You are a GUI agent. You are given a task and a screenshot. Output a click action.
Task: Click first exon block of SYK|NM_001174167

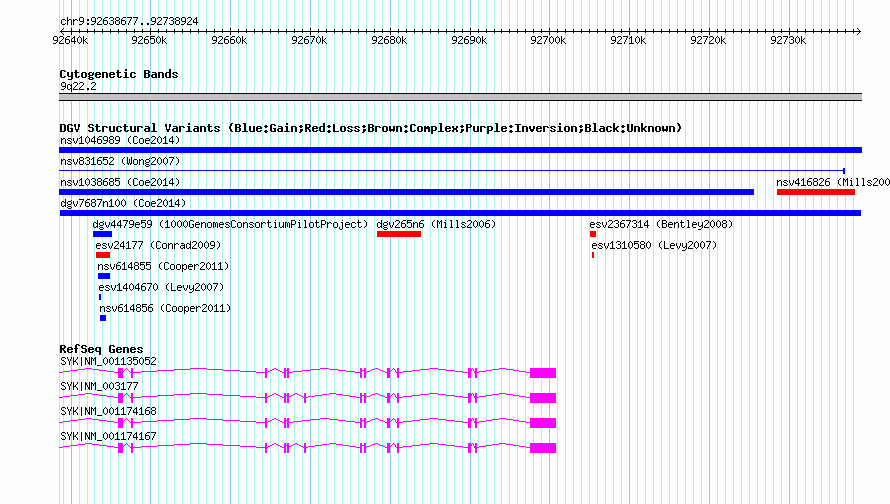point(120,448)
